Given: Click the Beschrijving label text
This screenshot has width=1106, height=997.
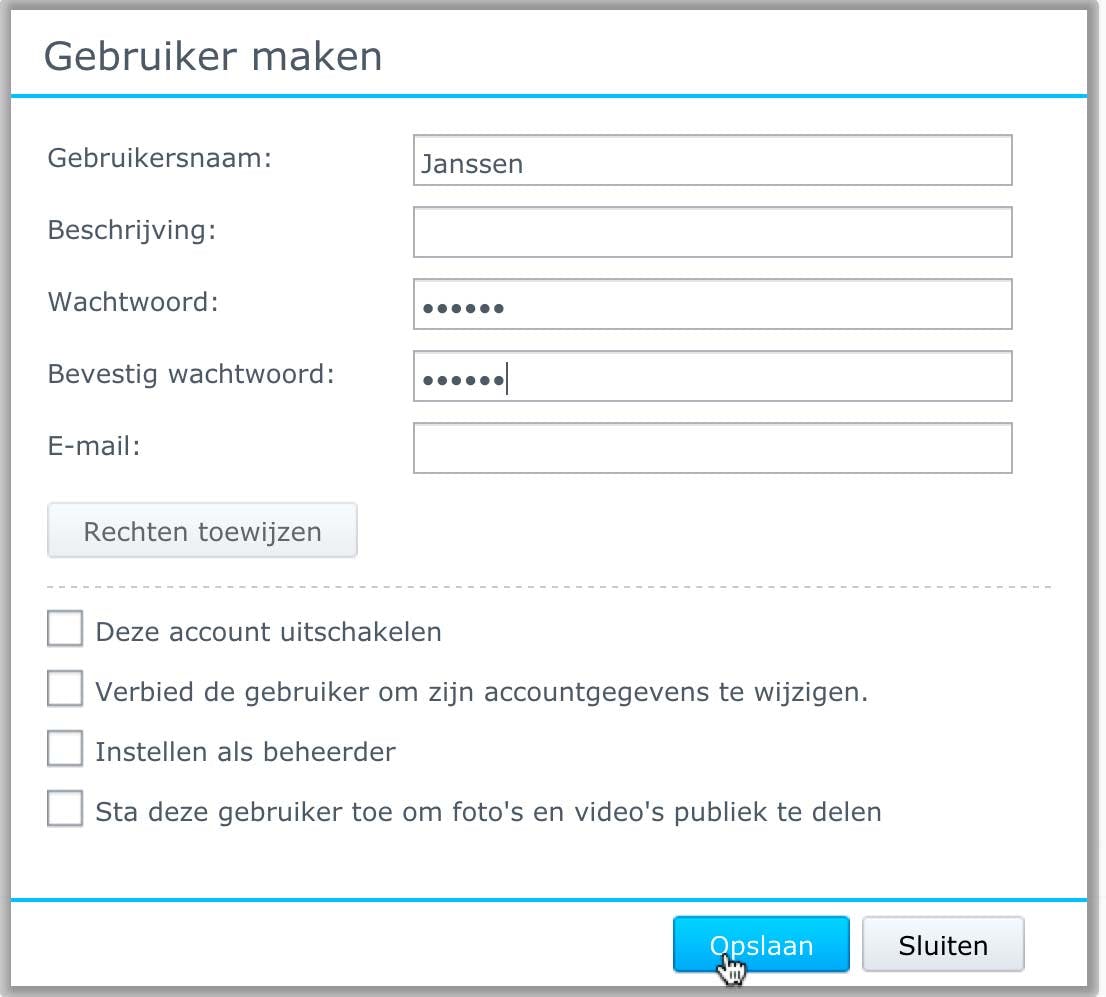Looking at the screenshot, I should coord(132,230).
